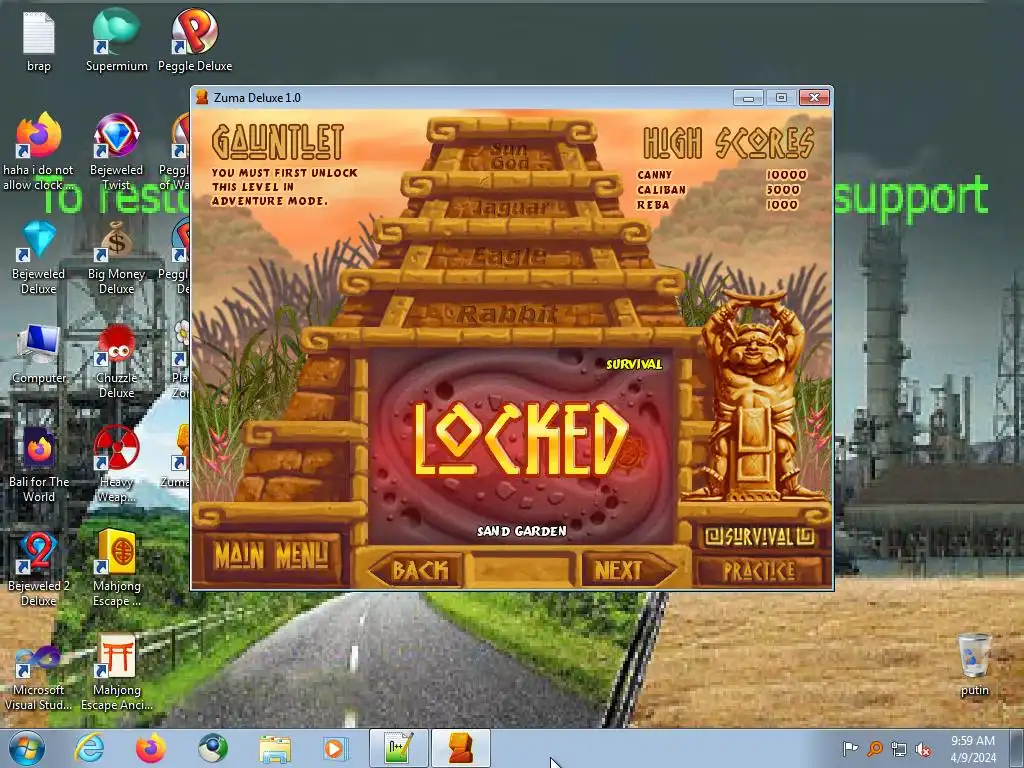Click the 'Sand Garden' level name text
Image resolution: width=1024 pixels, height=768 pixels.
pyautogui.click(x=521, y=531)
